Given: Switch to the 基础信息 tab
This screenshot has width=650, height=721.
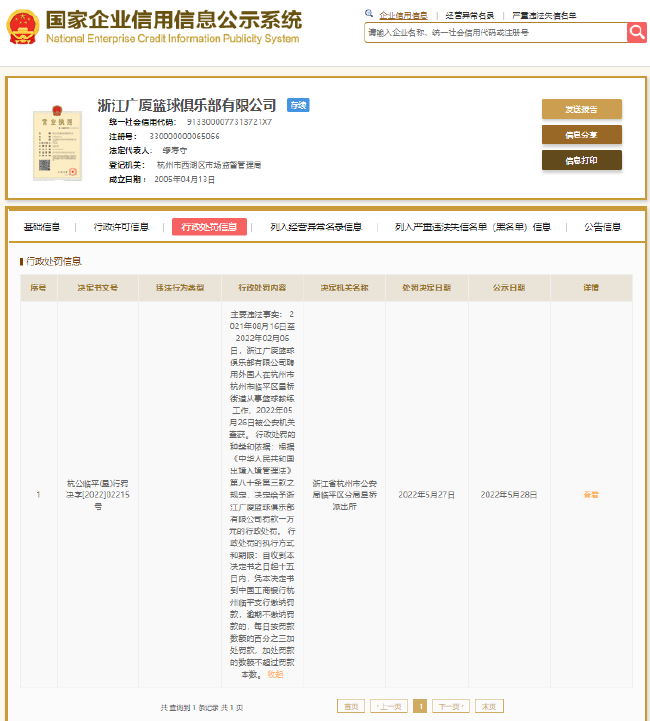Looking at the screenshot, I should [42, 227].
